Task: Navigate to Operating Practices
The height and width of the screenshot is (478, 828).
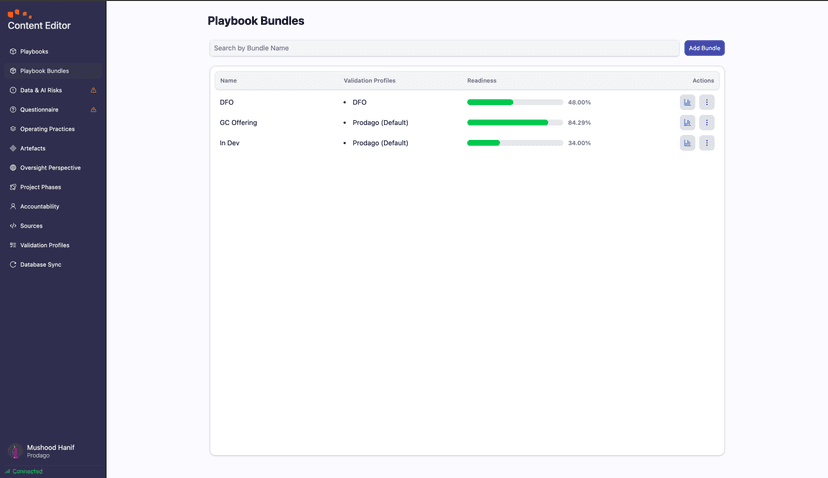Action: [47, 129]
